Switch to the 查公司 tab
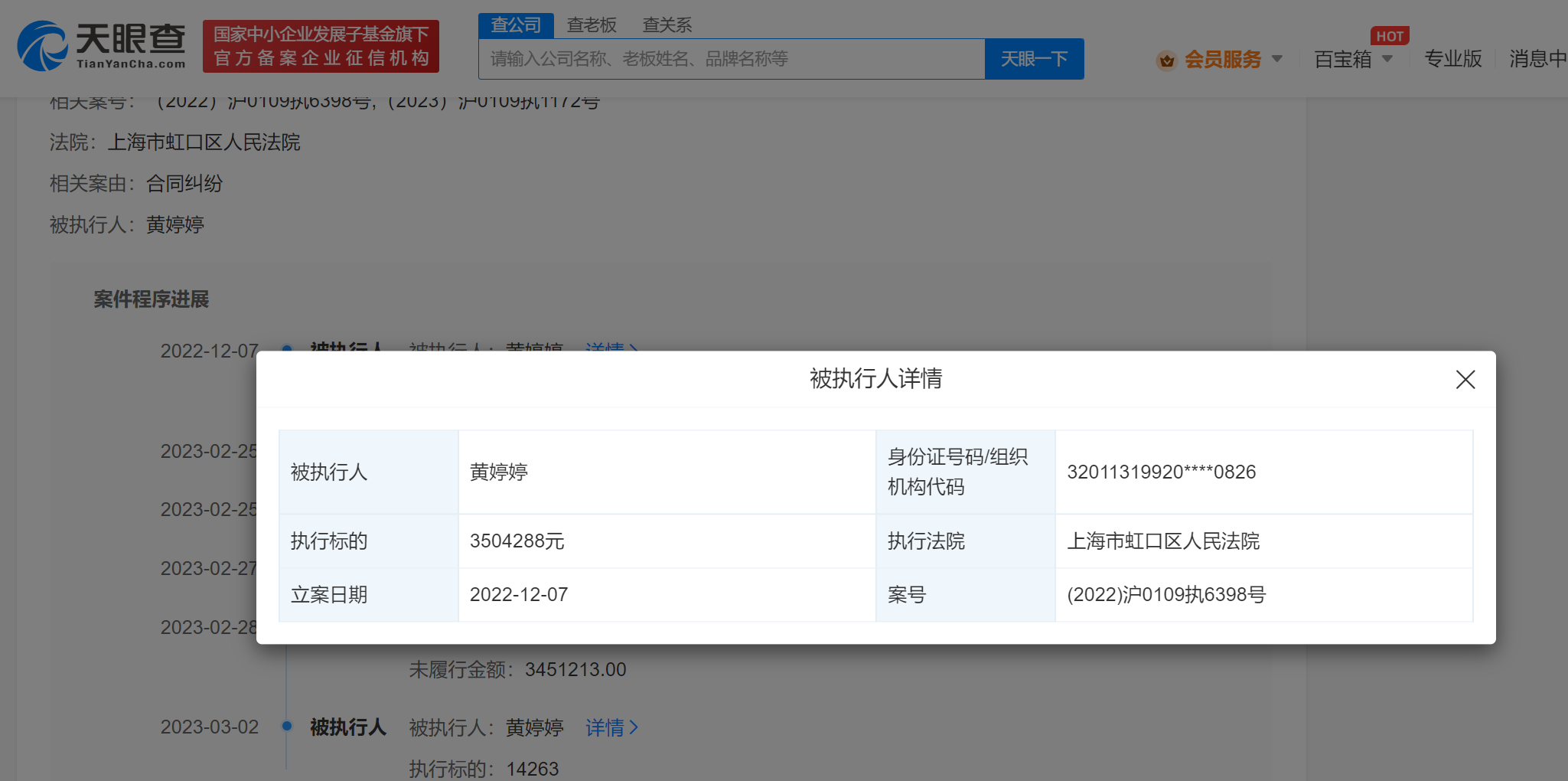The width and height of the screenshot is (1568, 781). tap(516, 25)
